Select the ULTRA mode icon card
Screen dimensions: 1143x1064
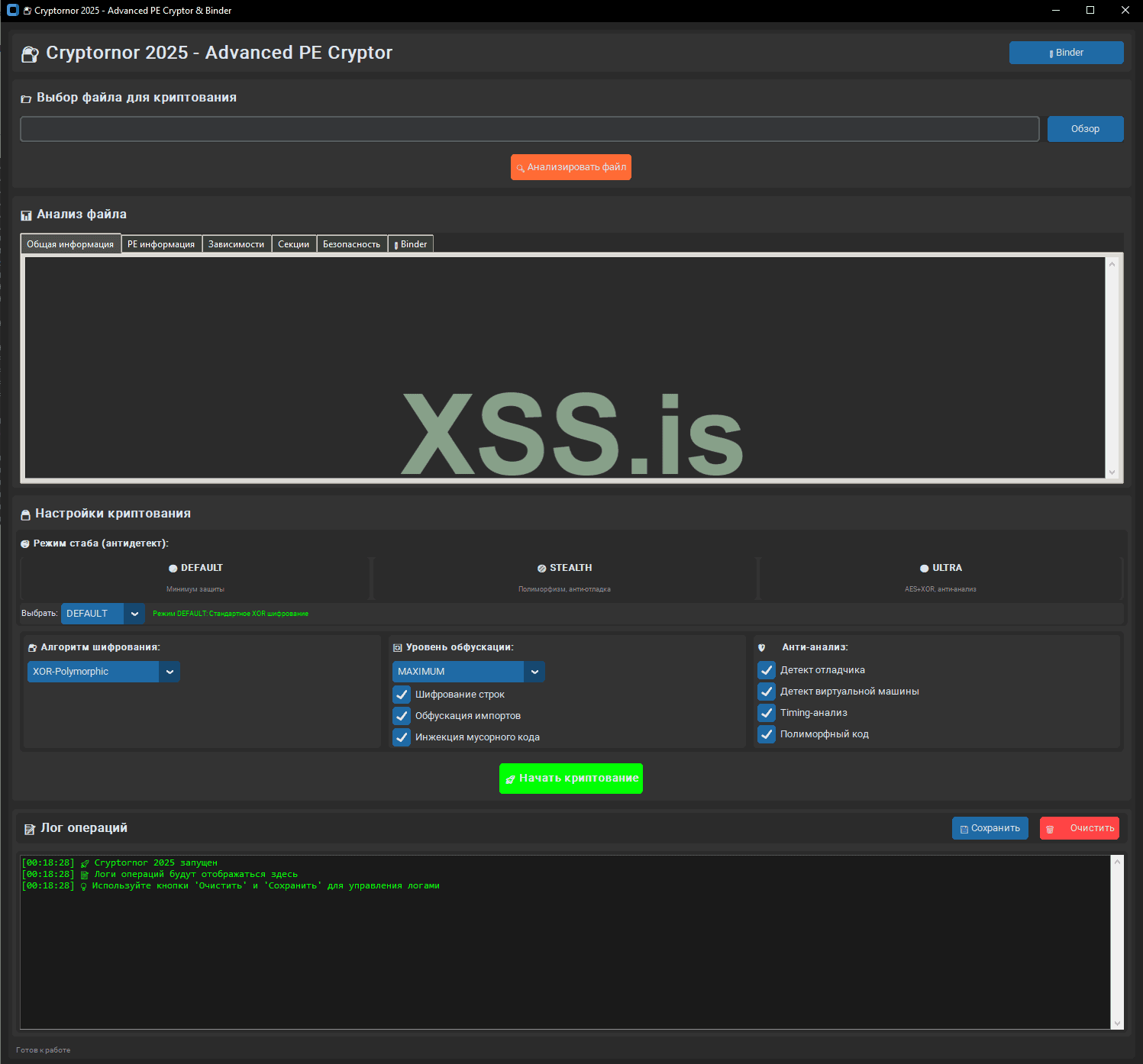pyautogui.click(x=924, y=569)
